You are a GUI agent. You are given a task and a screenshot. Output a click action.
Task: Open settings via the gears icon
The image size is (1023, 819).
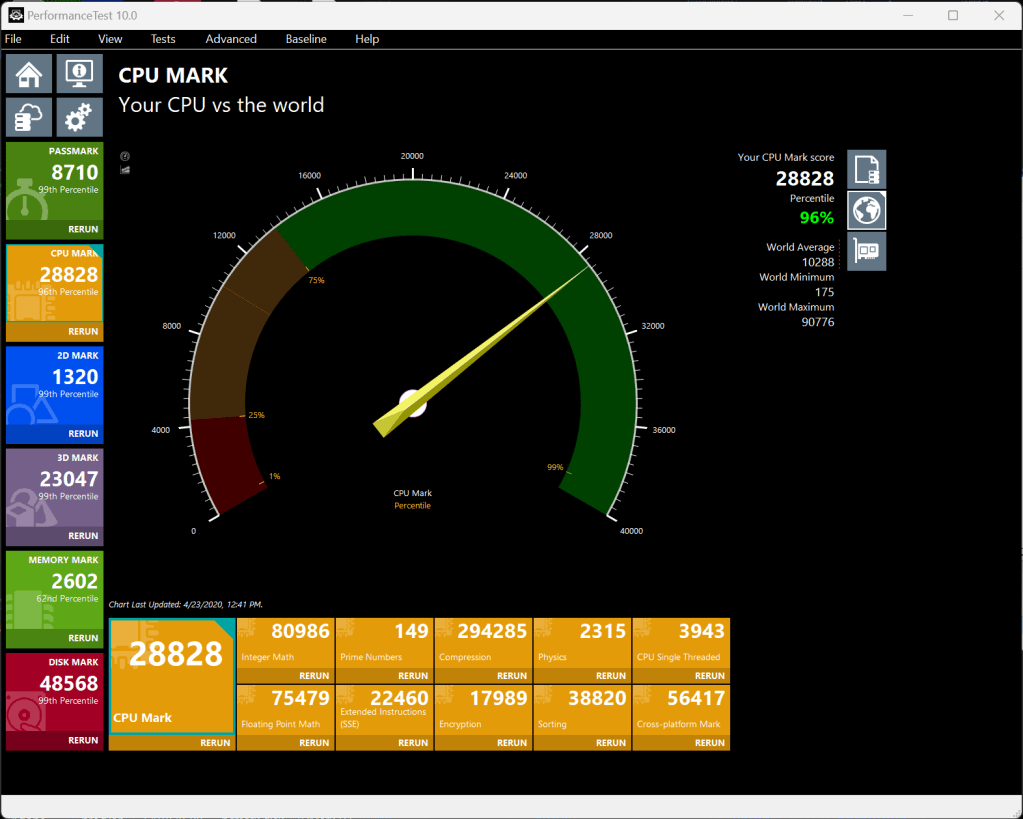point(79,118)
